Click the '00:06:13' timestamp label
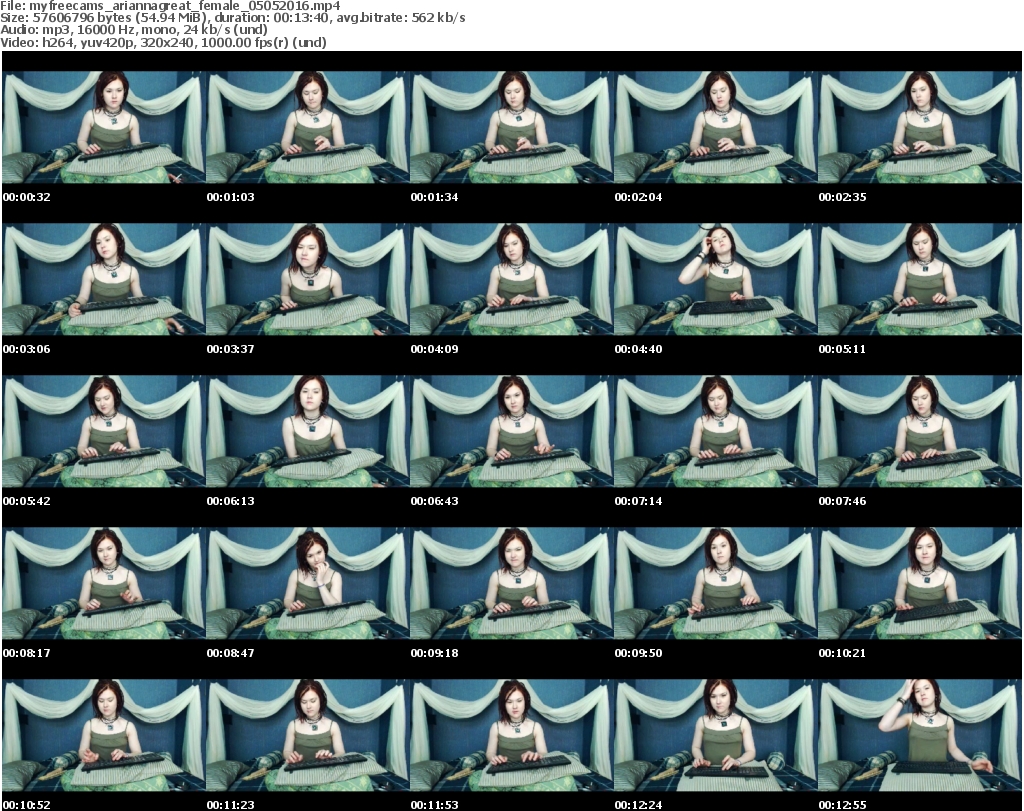The image size is (1024, 811). pyautogui.click(x=231, y=501)
